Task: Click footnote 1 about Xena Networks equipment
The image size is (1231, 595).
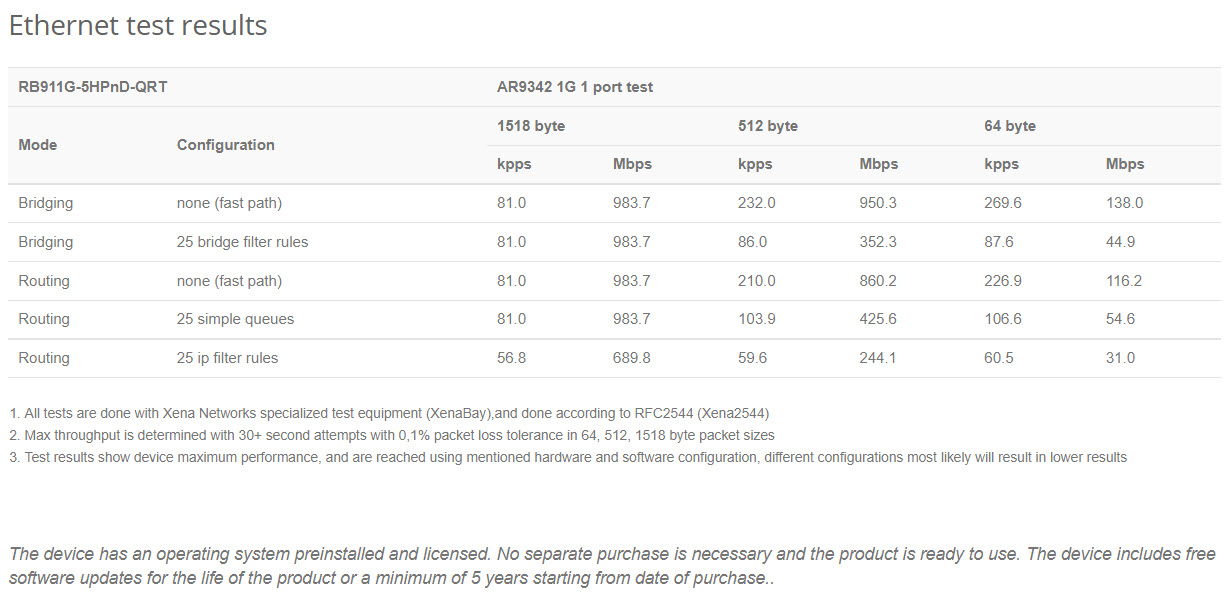Action: click(389, 413)
